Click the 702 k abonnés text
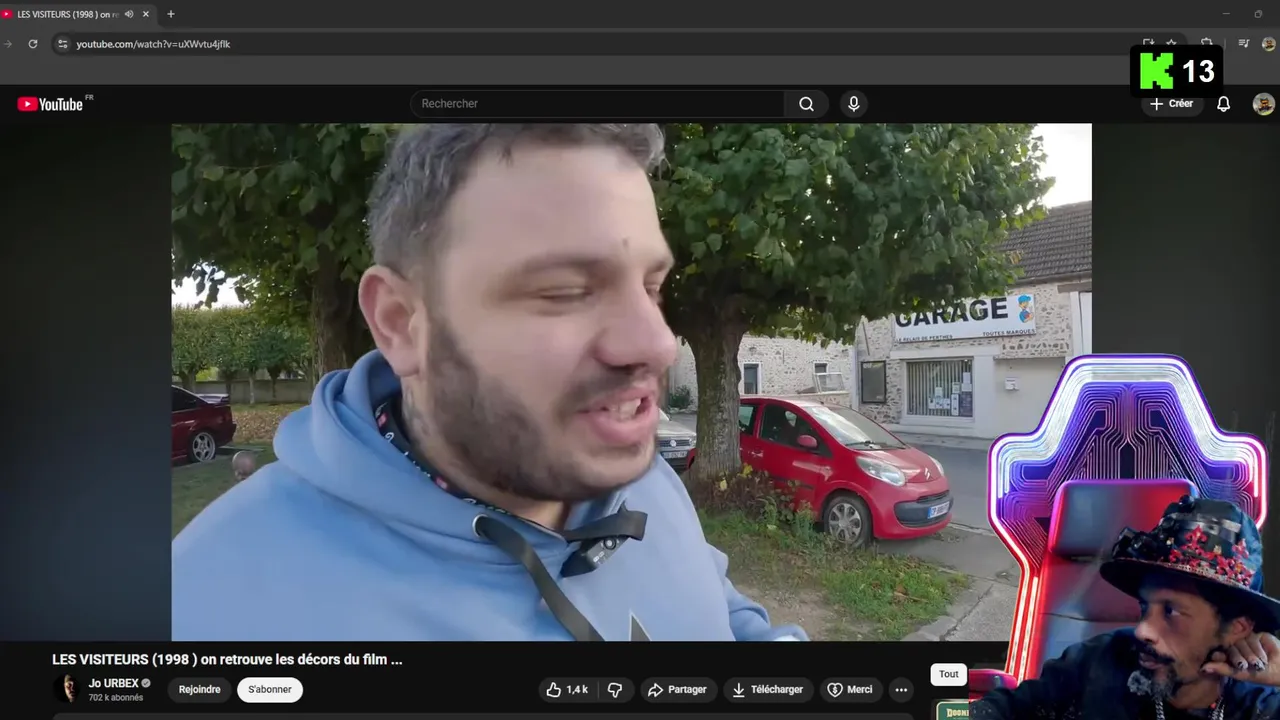The height and width of the screenshot is (720, 1280). click(115, 698)
